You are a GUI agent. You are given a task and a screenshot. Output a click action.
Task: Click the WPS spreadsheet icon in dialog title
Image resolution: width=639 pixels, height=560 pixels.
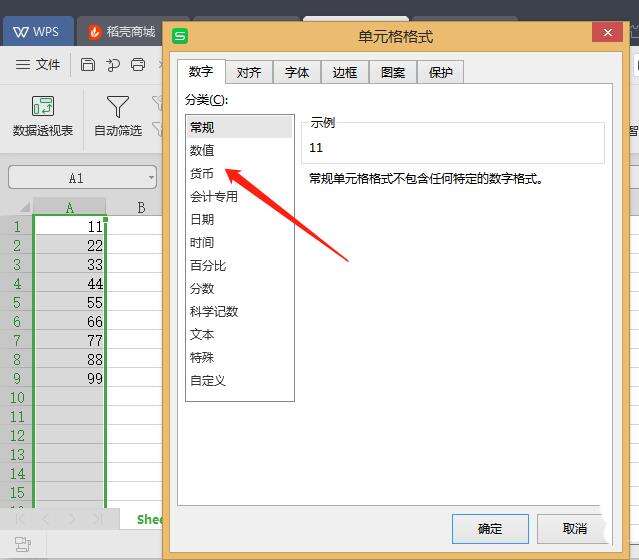click(180, 36)
